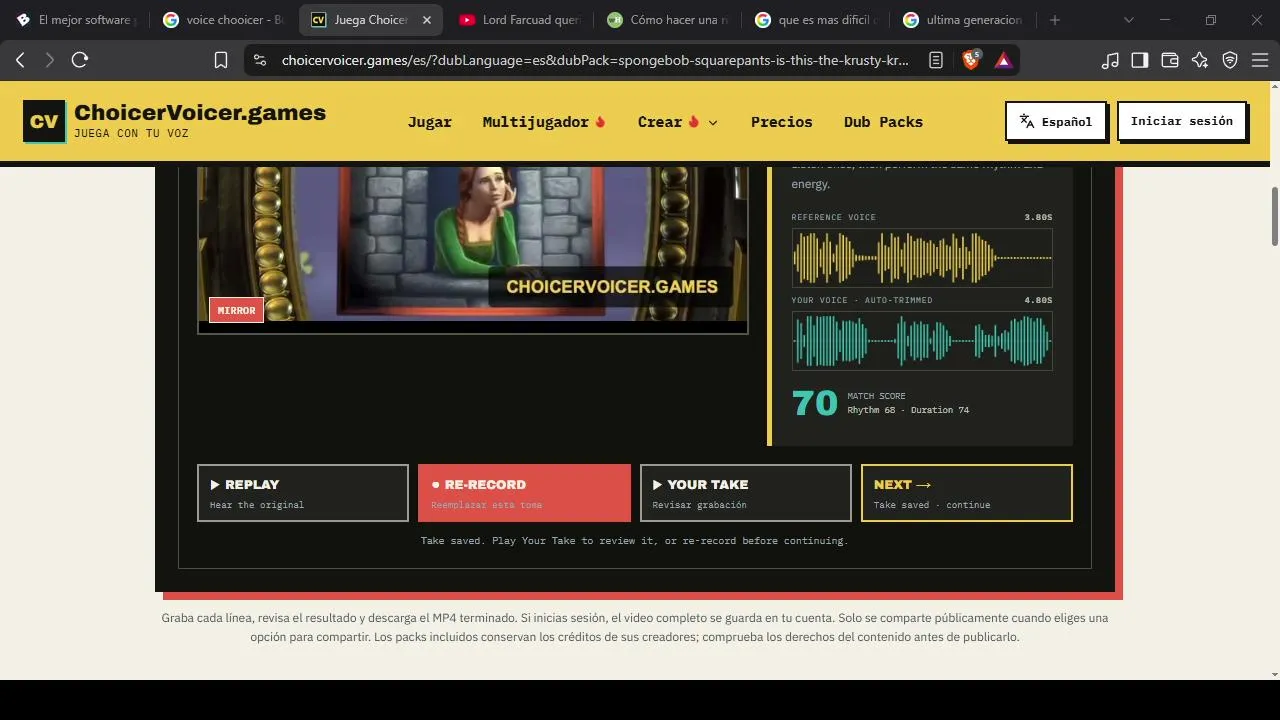Select the match score number 70

[x=815, y=403]
